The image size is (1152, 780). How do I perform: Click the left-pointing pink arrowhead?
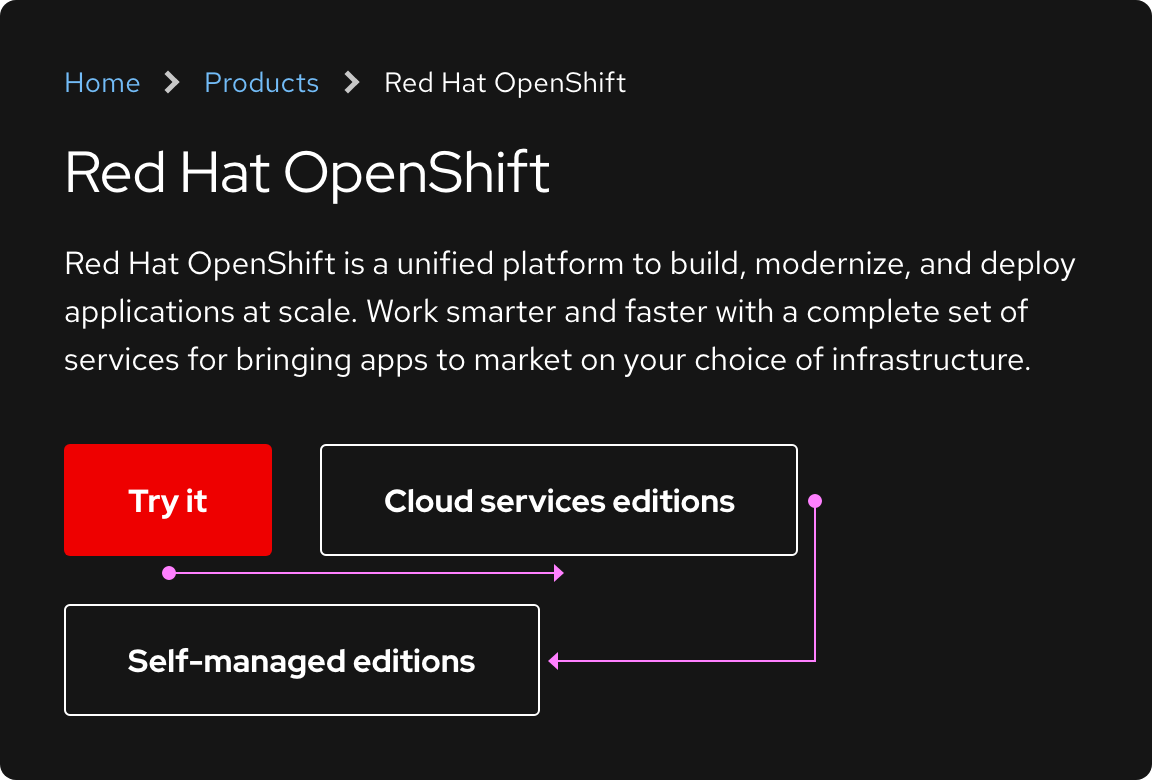pos(554,661)
